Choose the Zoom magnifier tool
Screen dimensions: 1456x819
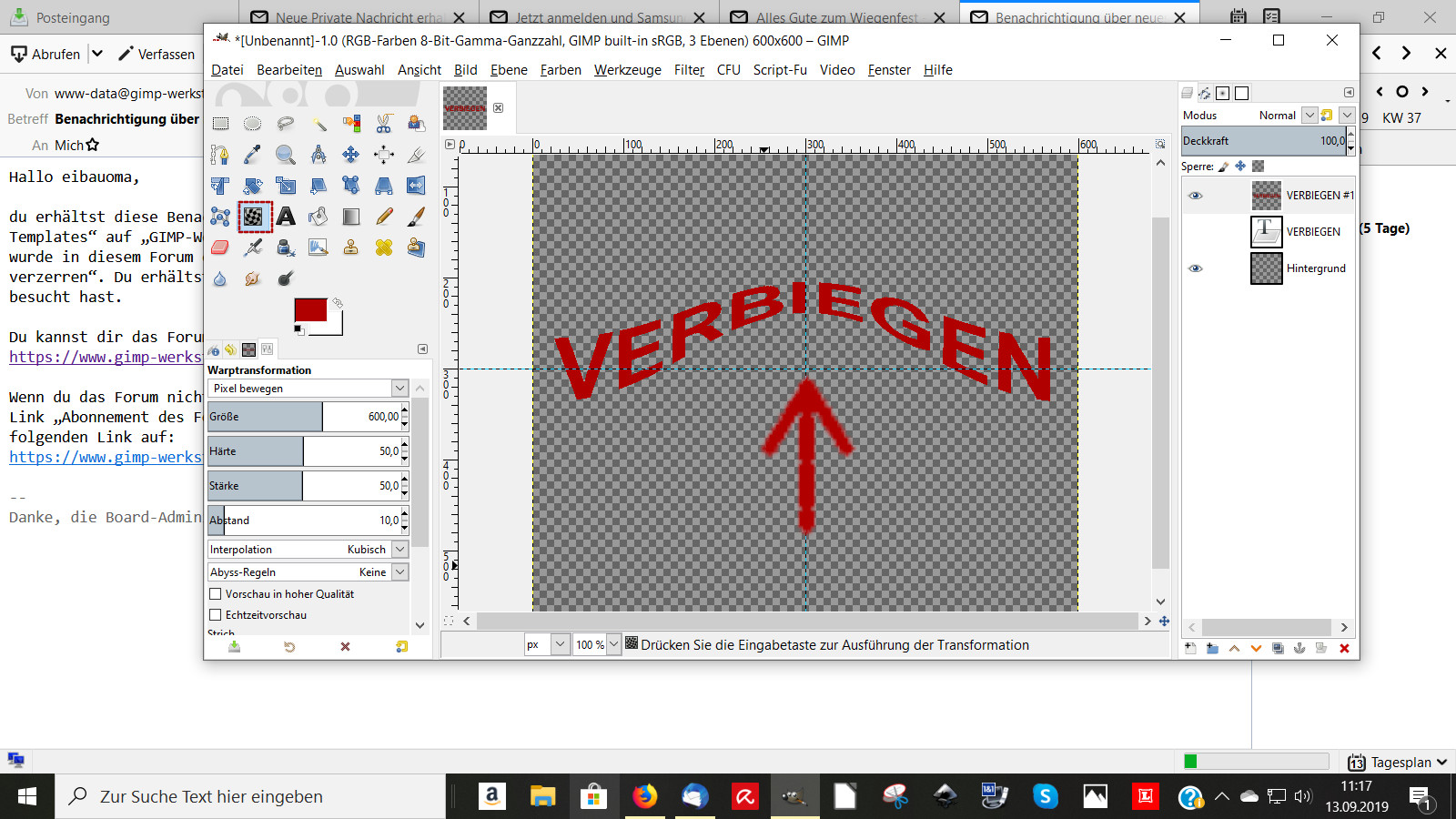[x=286, y=155]
